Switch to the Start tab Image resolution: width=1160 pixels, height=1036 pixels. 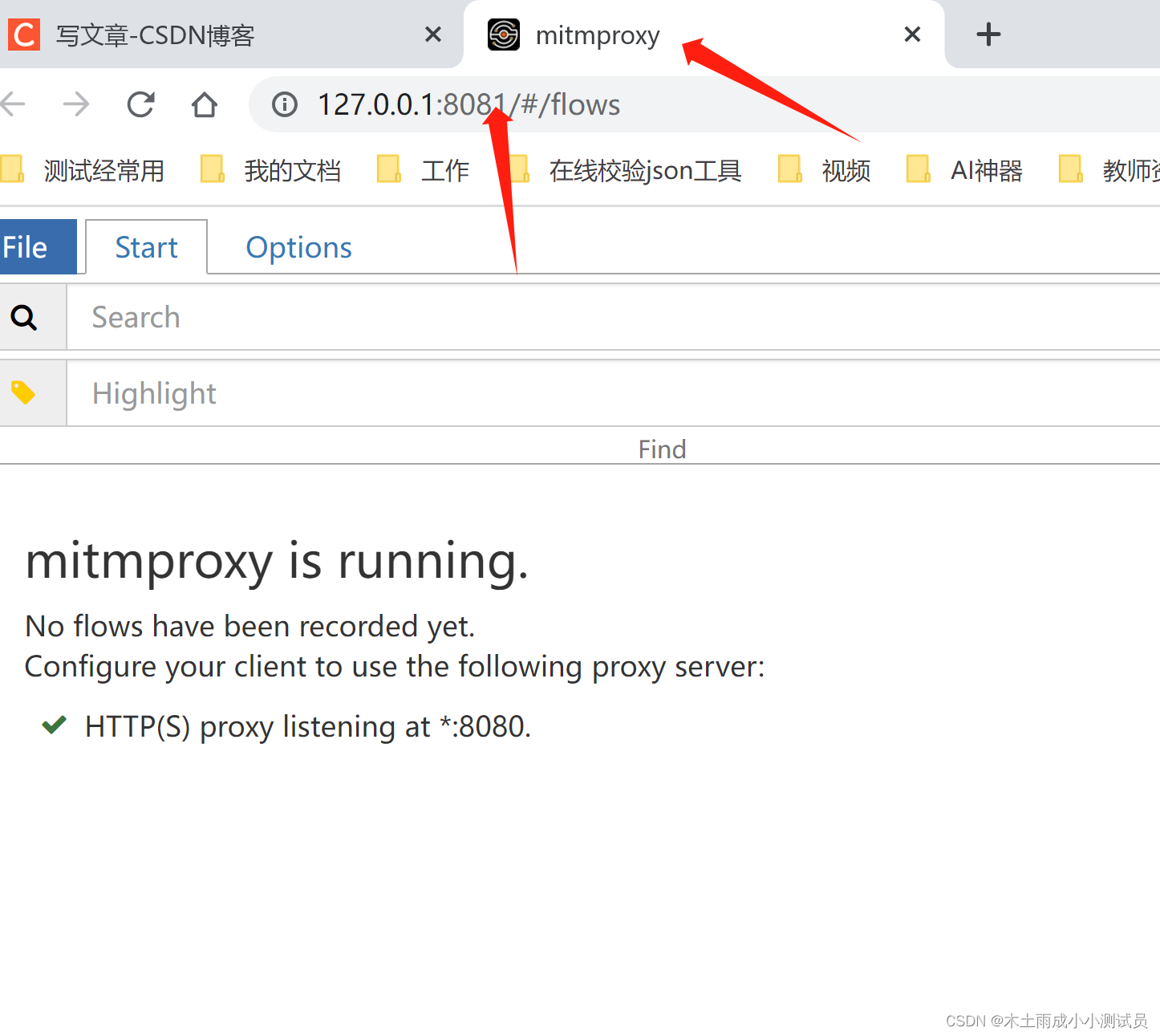146,247
